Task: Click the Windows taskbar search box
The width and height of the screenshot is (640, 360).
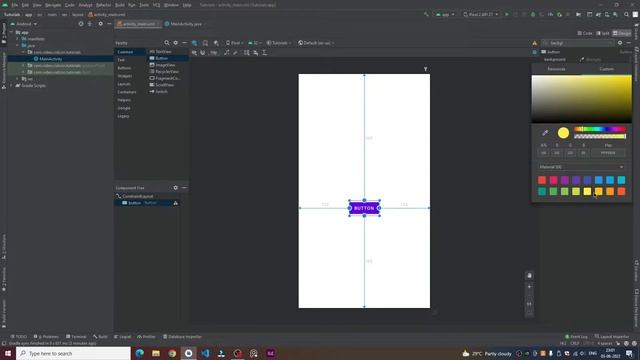Action: click(73, 353)
